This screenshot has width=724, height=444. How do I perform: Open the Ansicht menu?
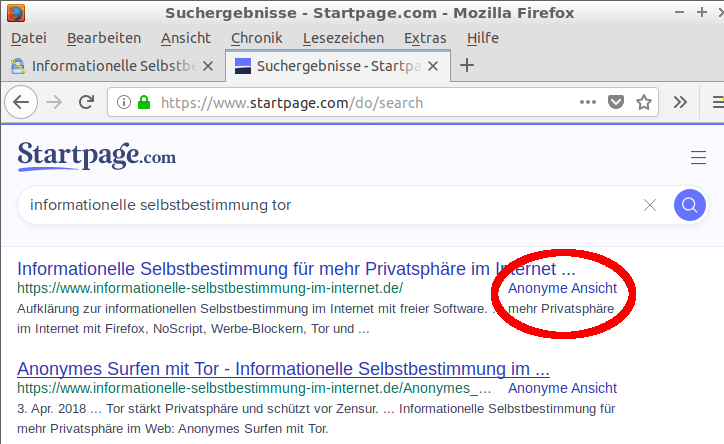click(186, 38)
